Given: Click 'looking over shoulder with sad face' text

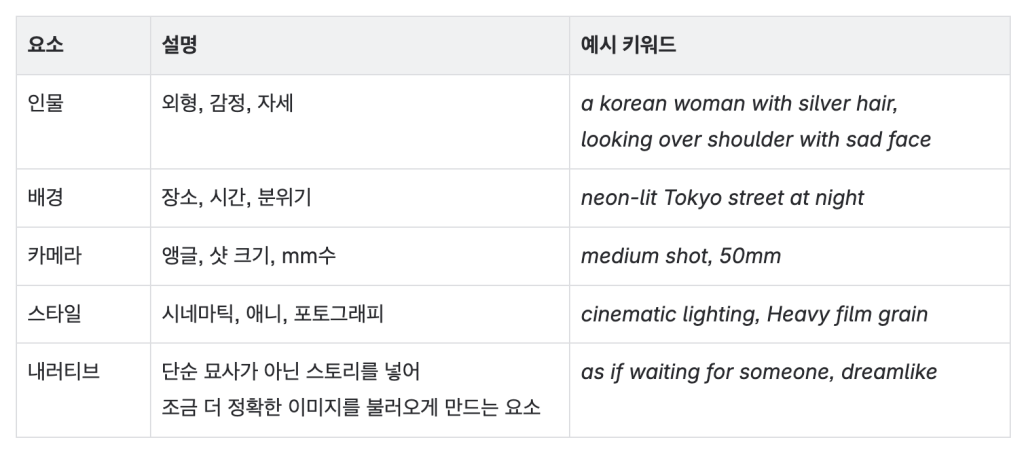Looking at the screenshot, I should (x=756, y=139).
